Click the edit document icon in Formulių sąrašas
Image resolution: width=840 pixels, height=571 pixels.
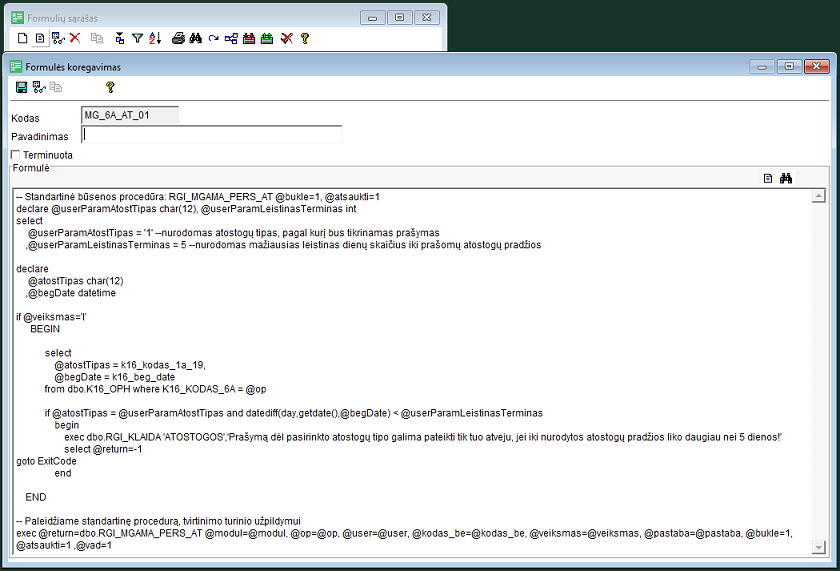40,38
